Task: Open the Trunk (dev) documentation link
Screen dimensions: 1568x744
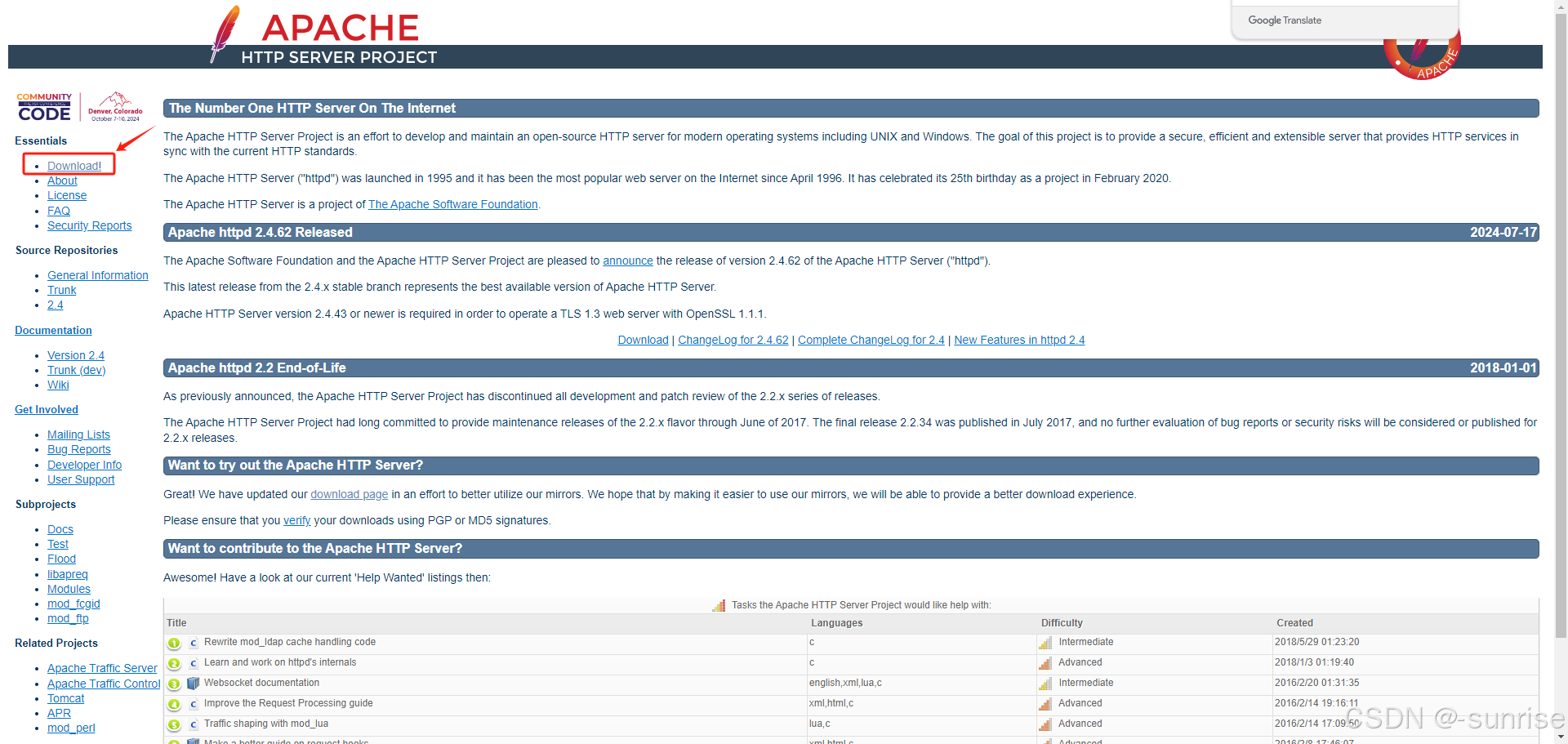Action: click(76, 370)
